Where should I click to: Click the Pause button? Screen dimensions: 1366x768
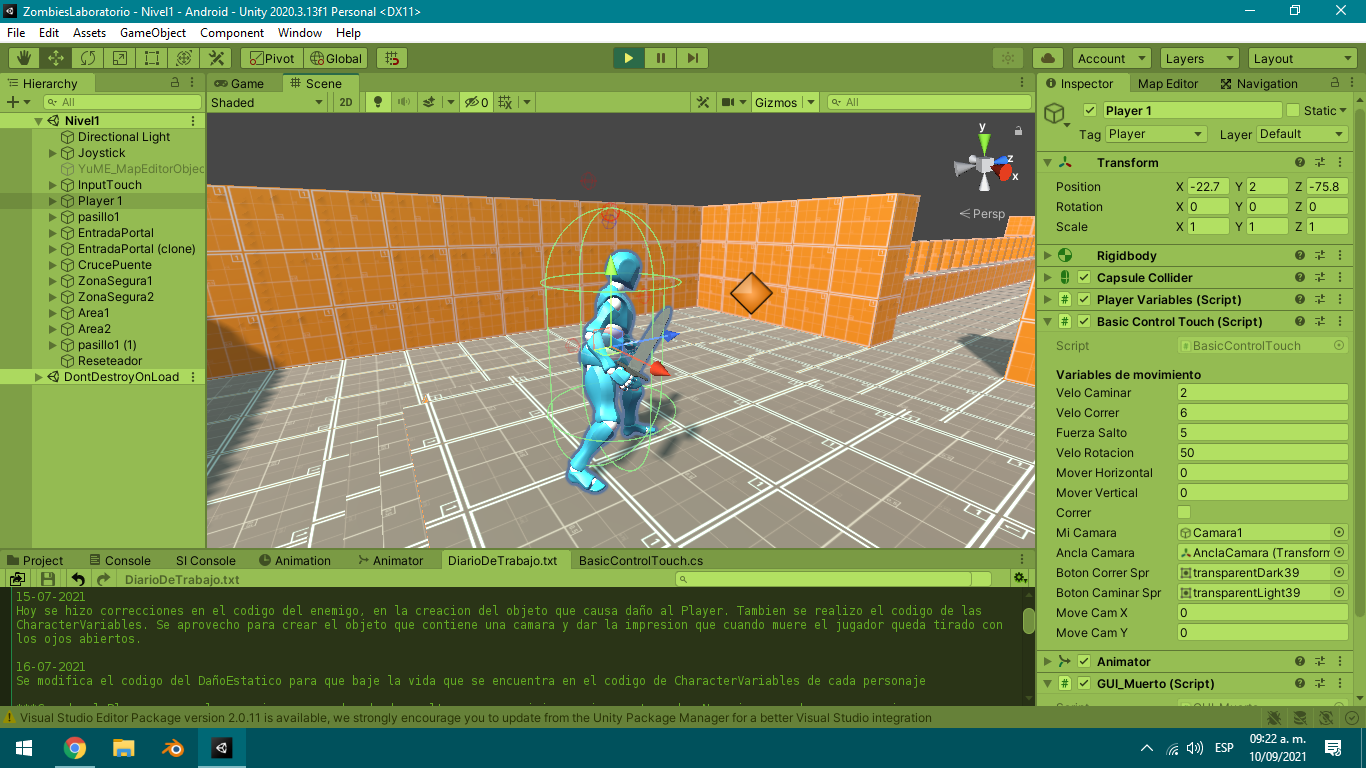[660, 58]
